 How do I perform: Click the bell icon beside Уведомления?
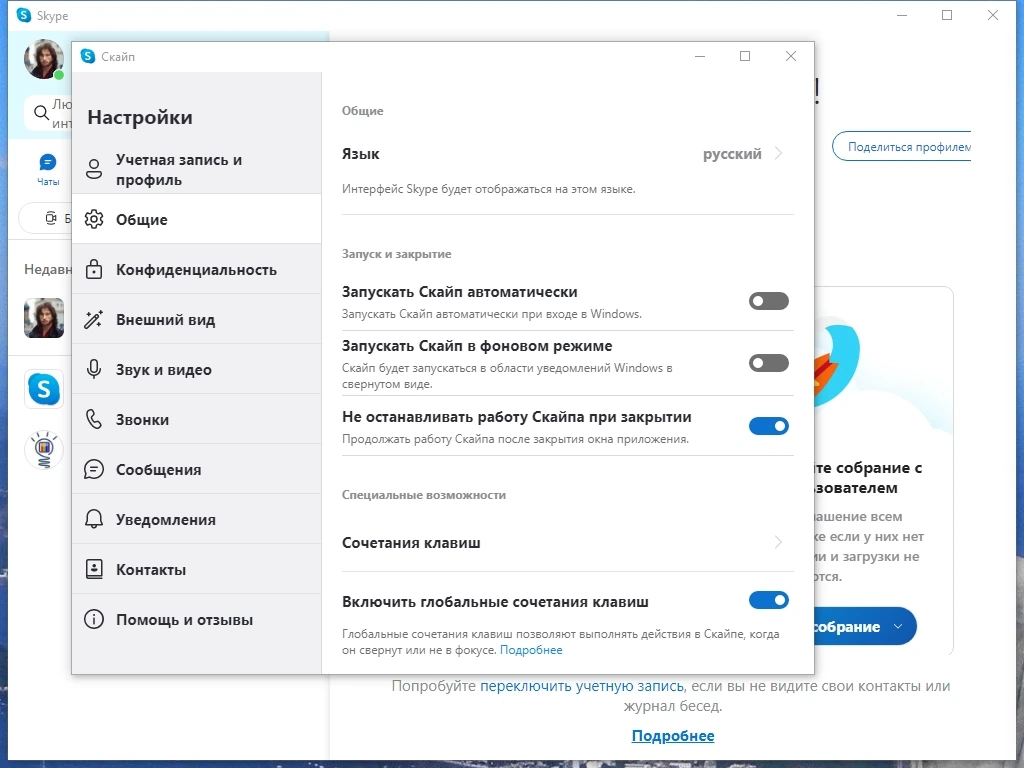click(94, 519)
